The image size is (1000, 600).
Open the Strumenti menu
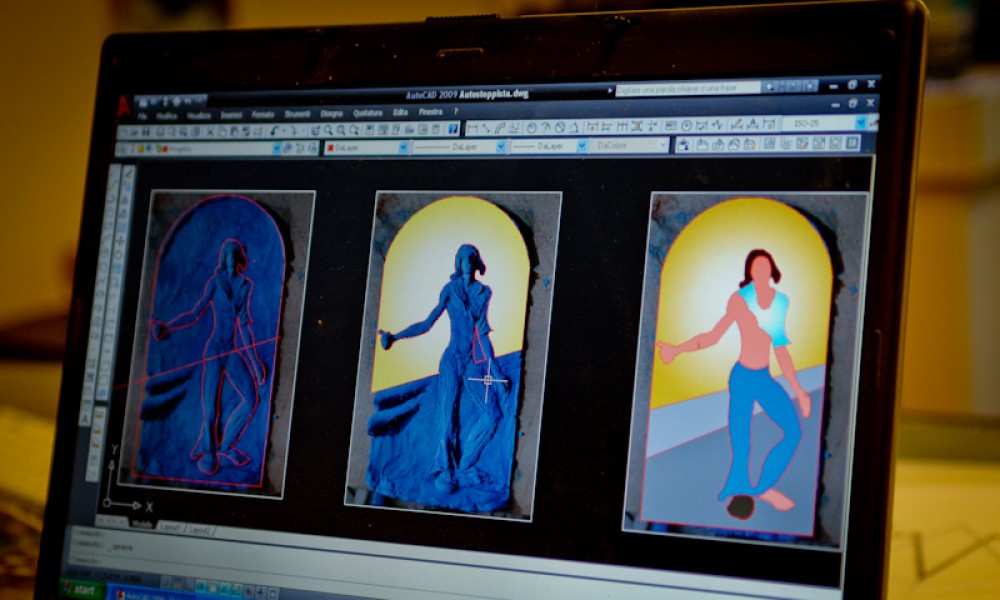pos(297,114)
